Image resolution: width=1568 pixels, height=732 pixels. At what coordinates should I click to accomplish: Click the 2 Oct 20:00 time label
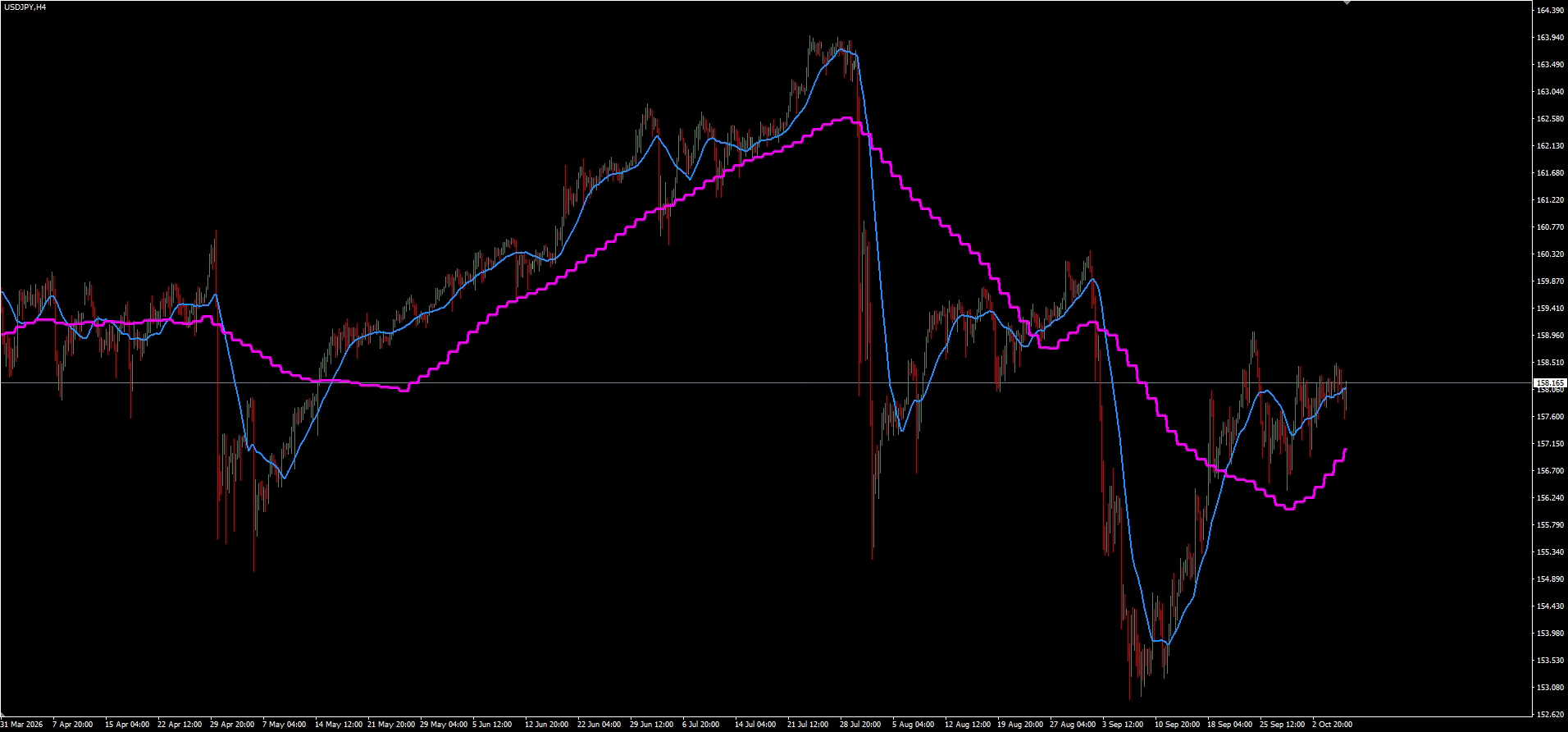click(1332, 725)
